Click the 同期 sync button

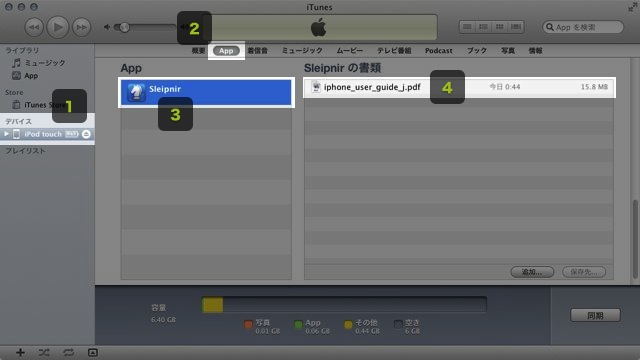(595, 316)
